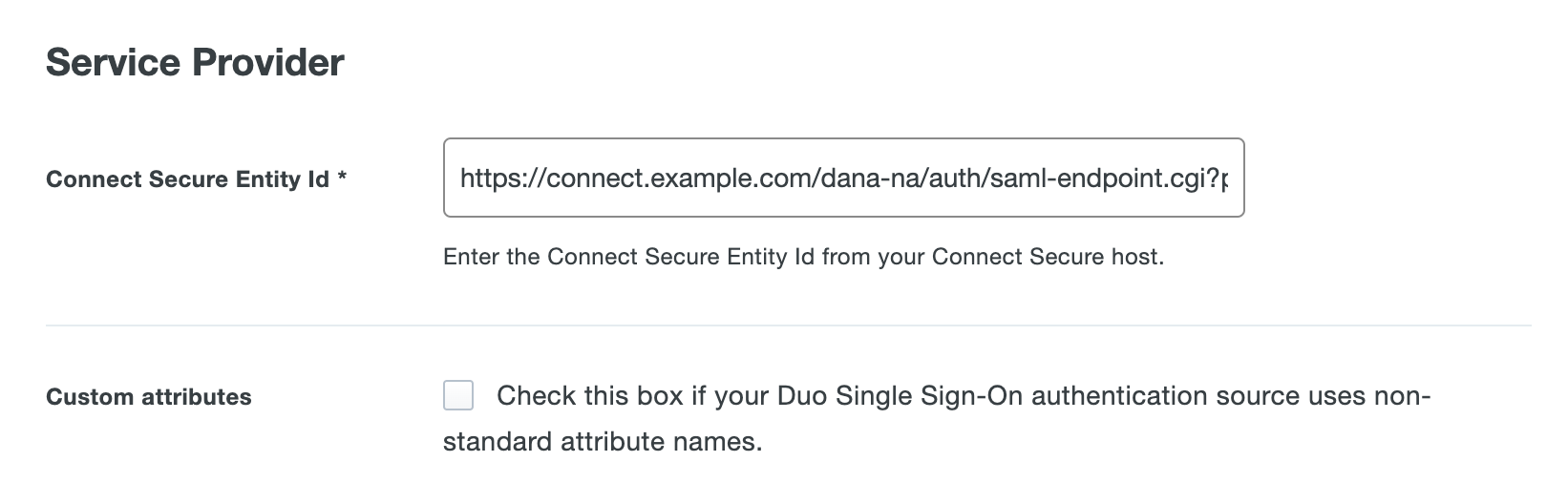Image resolution: width=1568 pixels, height=504 pixels.
Task: Click the "Connect Secure Entity Id" field label
Action: pyautogui.click(x=187, y=179)
